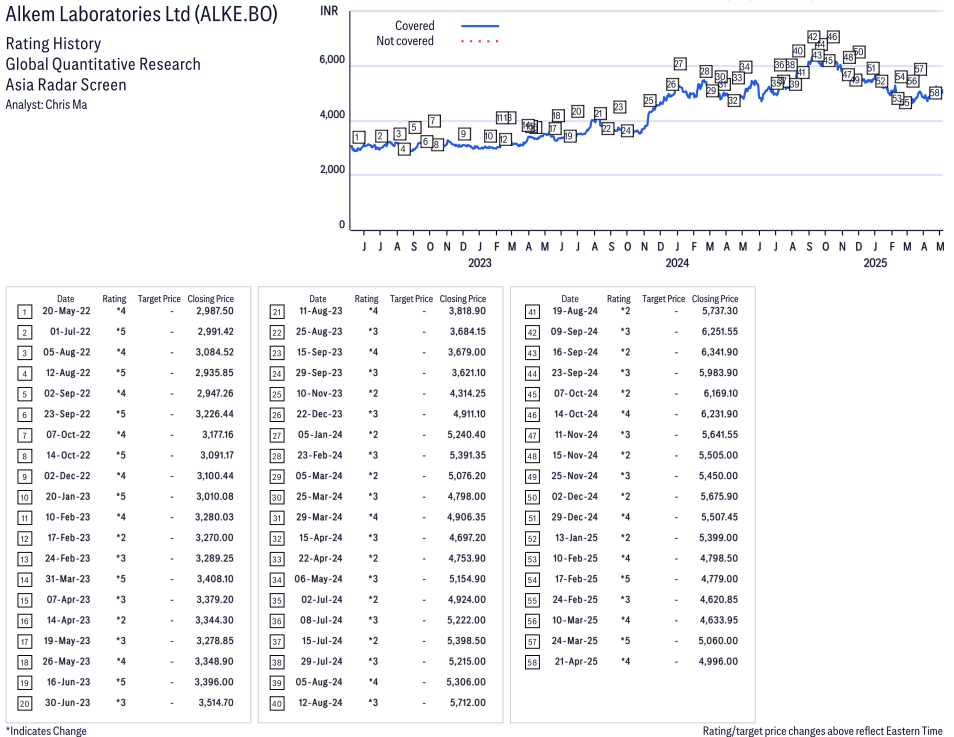The image size is (954, 737).
Task: Click chart marker 25 on the chart
Action: tap(649, 100)
